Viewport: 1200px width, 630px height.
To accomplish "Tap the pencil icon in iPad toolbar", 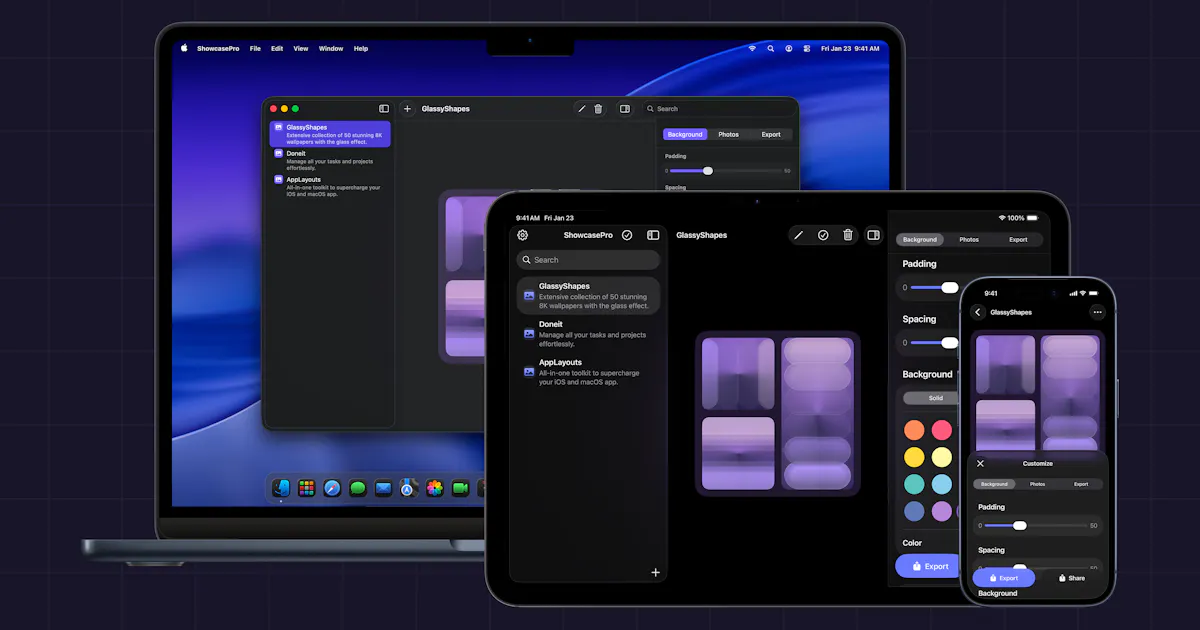I will pyautogui.click(x=798, y=235).
